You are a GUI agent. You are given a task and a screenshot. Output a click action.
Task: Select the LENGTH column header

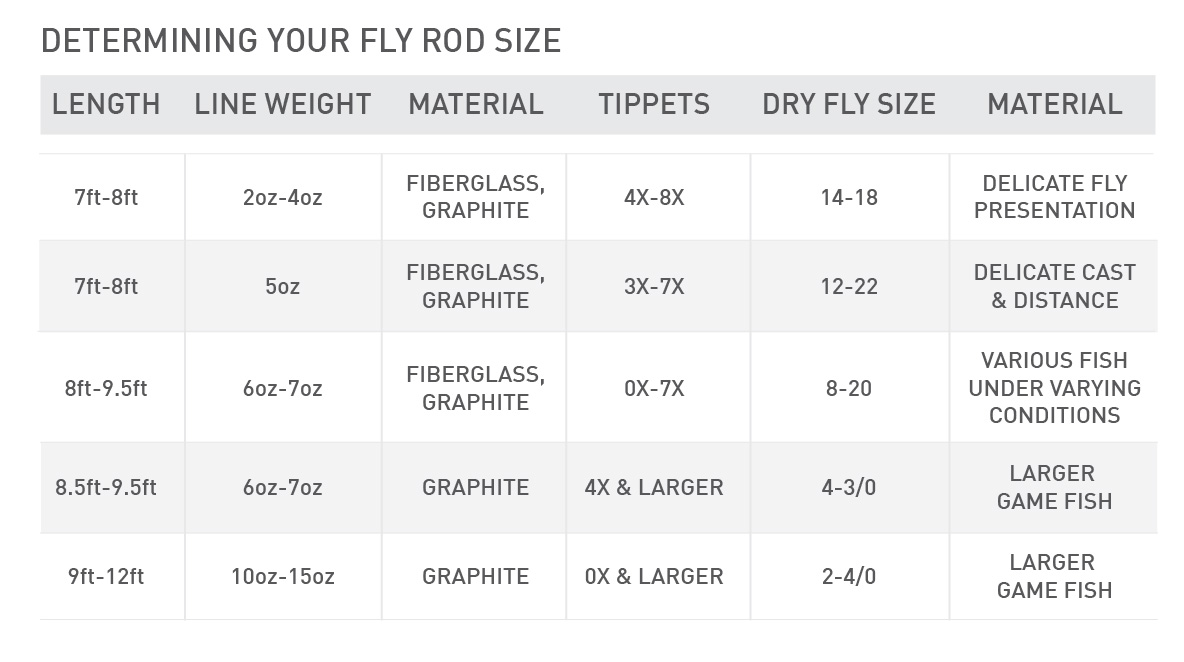(x=106, y=104)
